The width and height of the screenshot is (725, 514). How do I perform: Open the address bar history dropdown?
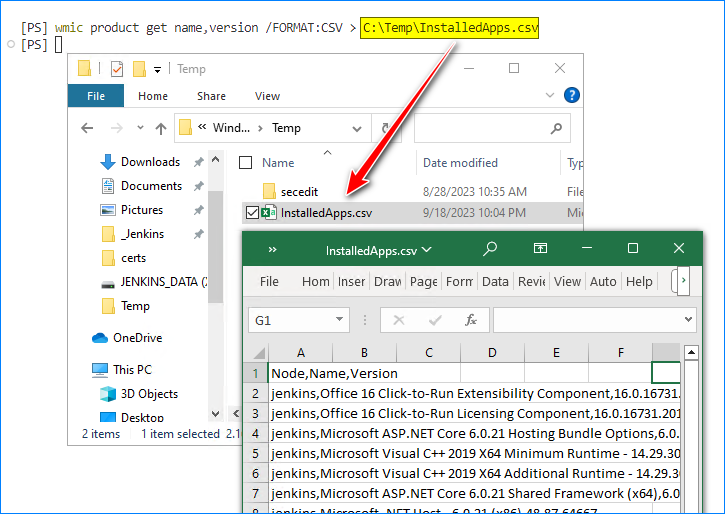point(357,128)
